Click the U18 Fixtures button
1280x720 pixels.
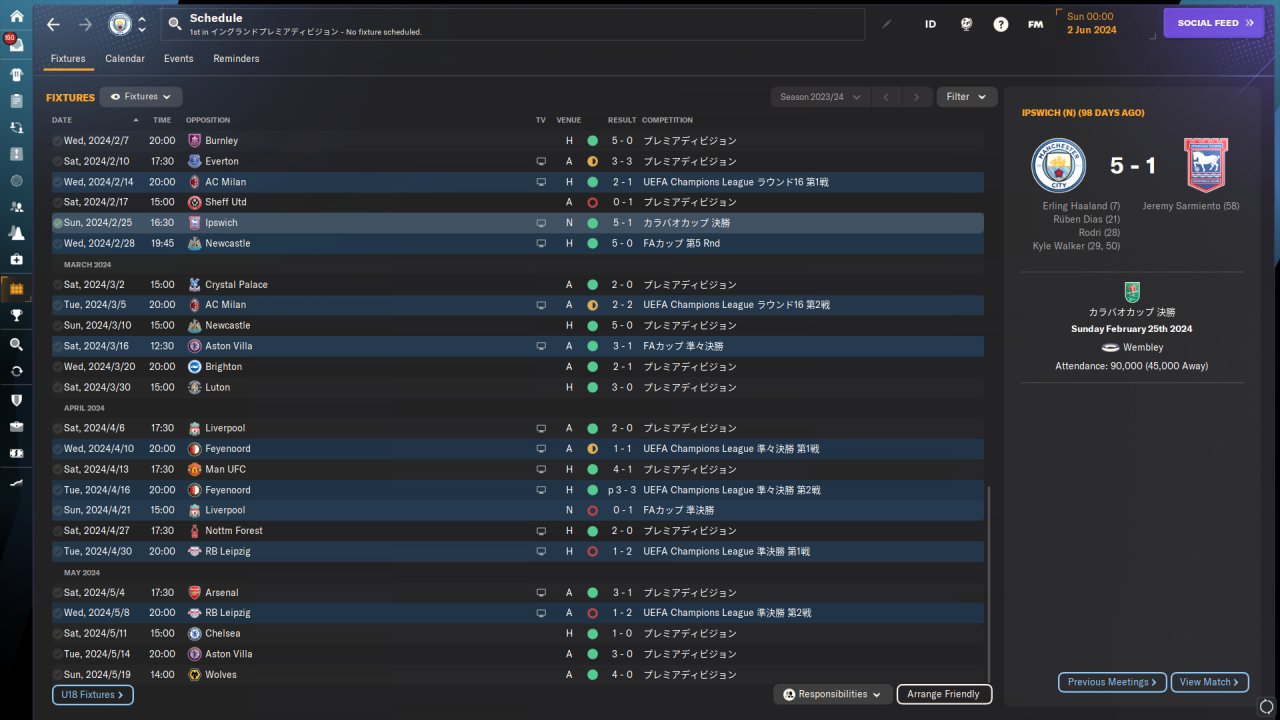pyautogui.click(x=93, y=694)
